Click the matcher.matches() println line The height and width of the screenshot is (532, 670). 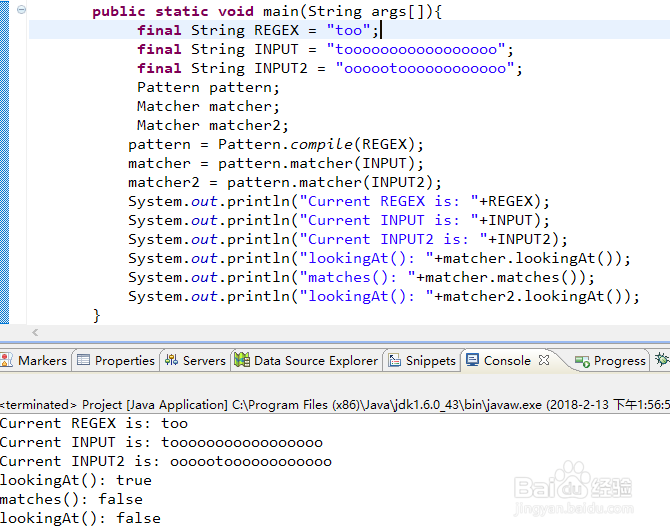click(x=361, y=277)
